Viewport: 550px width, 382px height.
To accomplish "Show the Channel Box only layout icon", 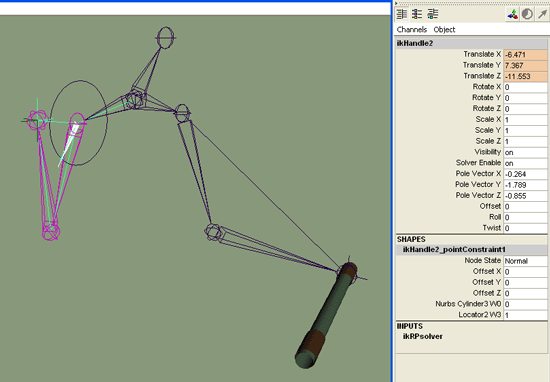I will (x=402, y=14).
